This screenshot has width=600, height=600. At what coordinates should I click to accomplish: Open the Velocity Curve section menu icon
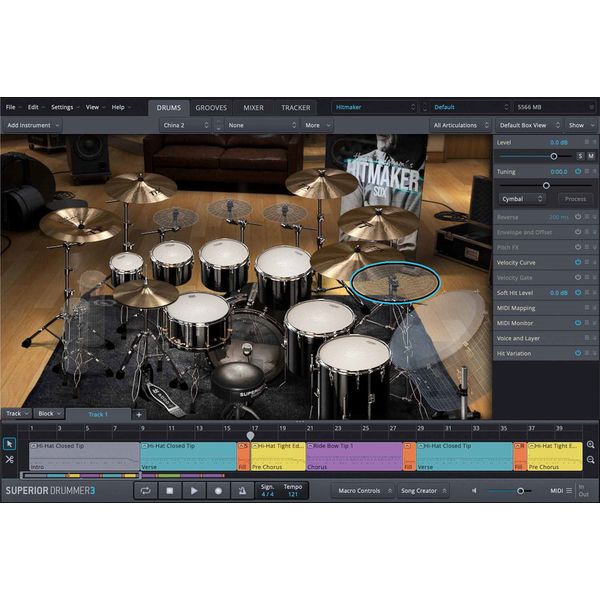point(587,262)
